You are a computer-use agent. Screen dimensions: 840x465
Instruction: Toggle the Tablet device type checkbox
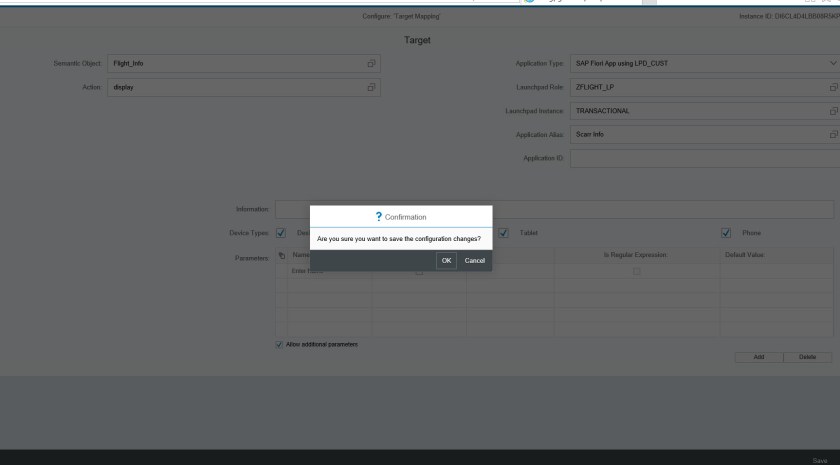503,232
